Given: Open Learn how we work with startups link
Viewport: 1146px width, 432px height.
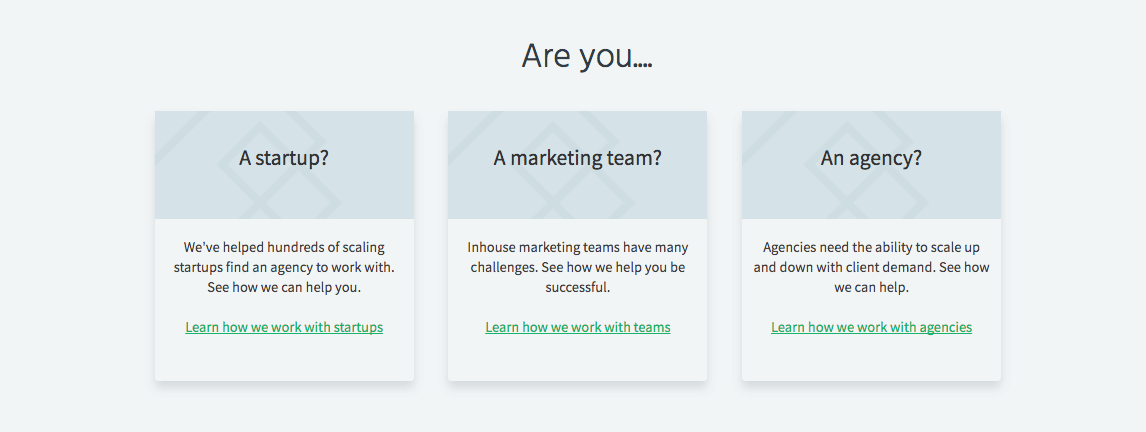Looking at the screenshot, I should coord(284,327).
